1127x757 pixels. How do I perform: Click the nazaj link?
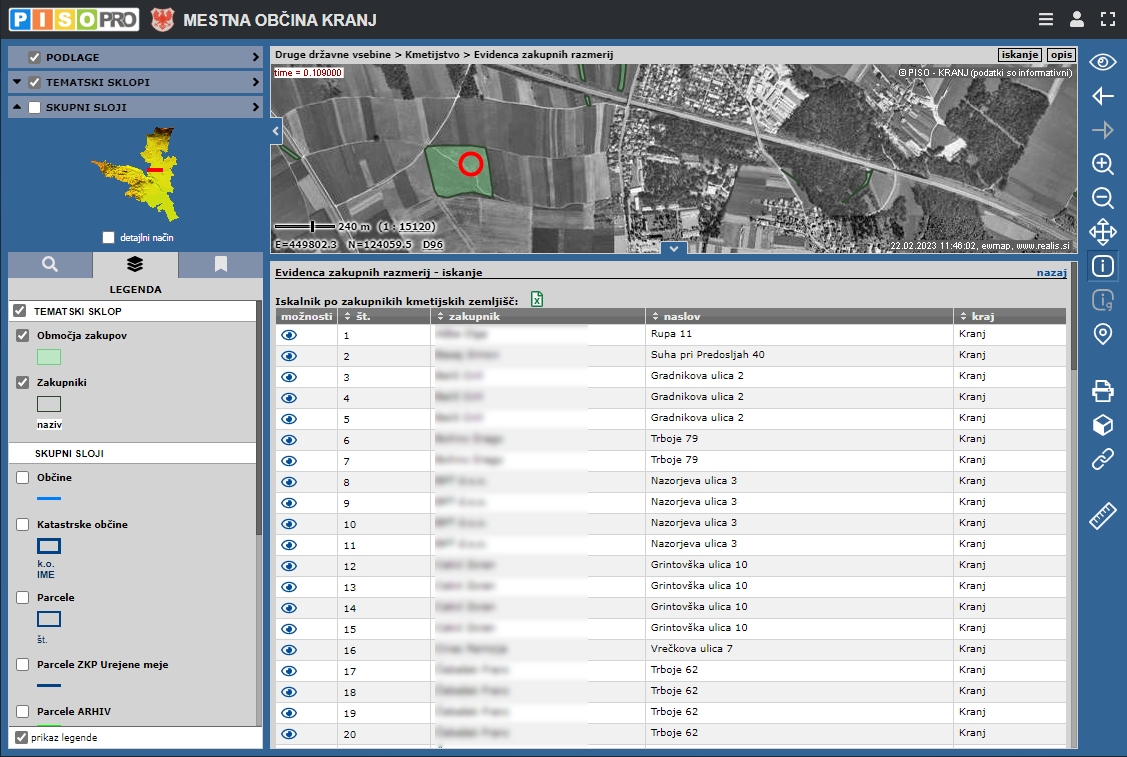pyautogui.click(x=1051, y=272)
